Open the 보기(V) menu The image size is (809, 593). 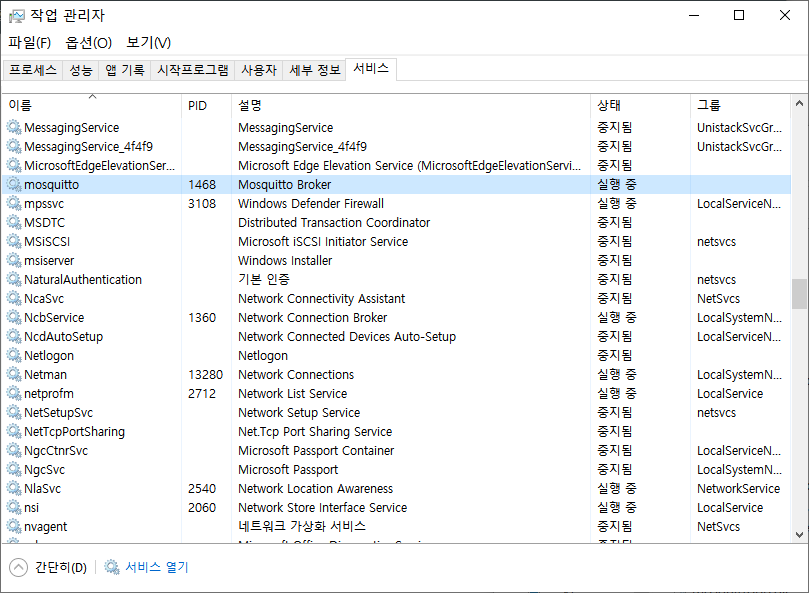(149, 42)
